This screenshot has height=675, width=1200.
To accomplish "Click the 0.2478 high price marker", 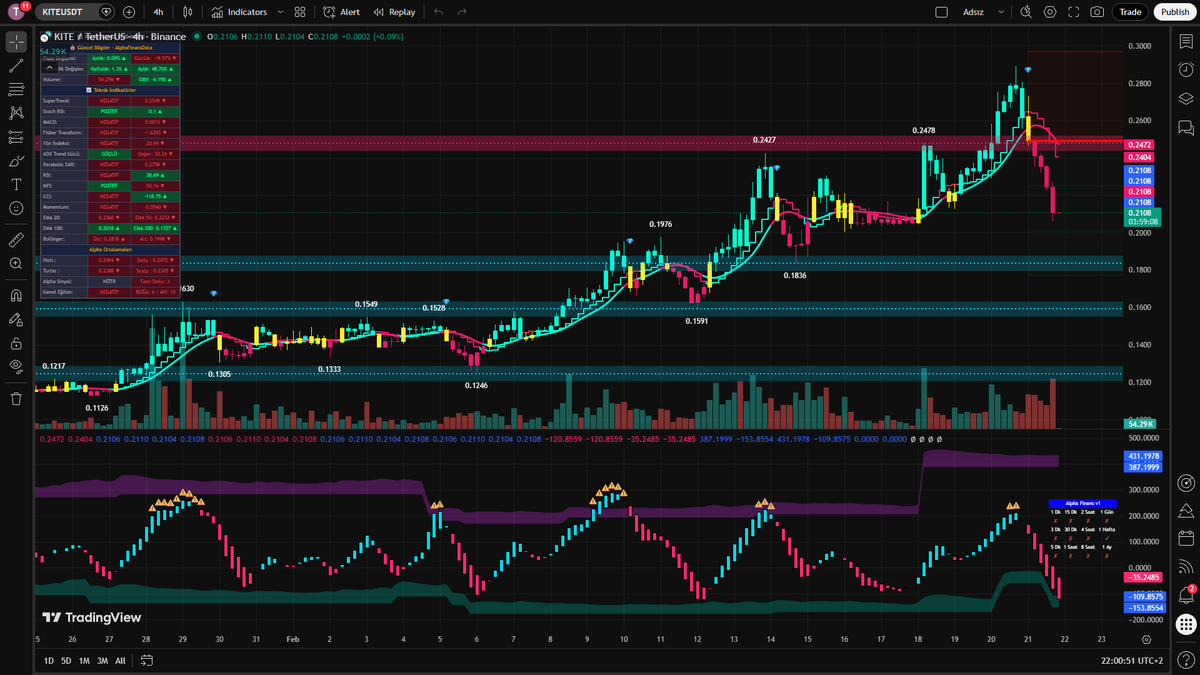I will 924,131.
